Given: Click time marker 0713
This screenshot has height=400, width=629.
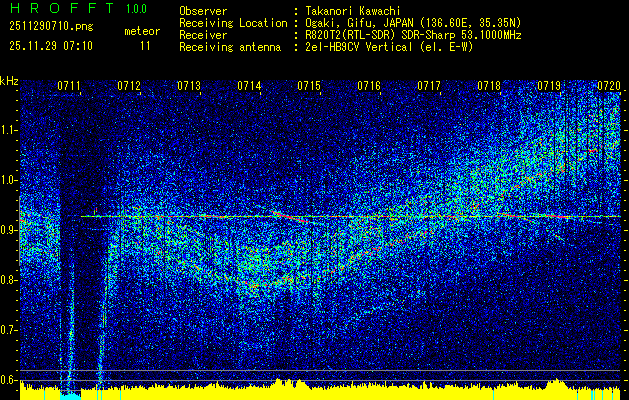Looking at the screenshot, I should pos(189,86).
